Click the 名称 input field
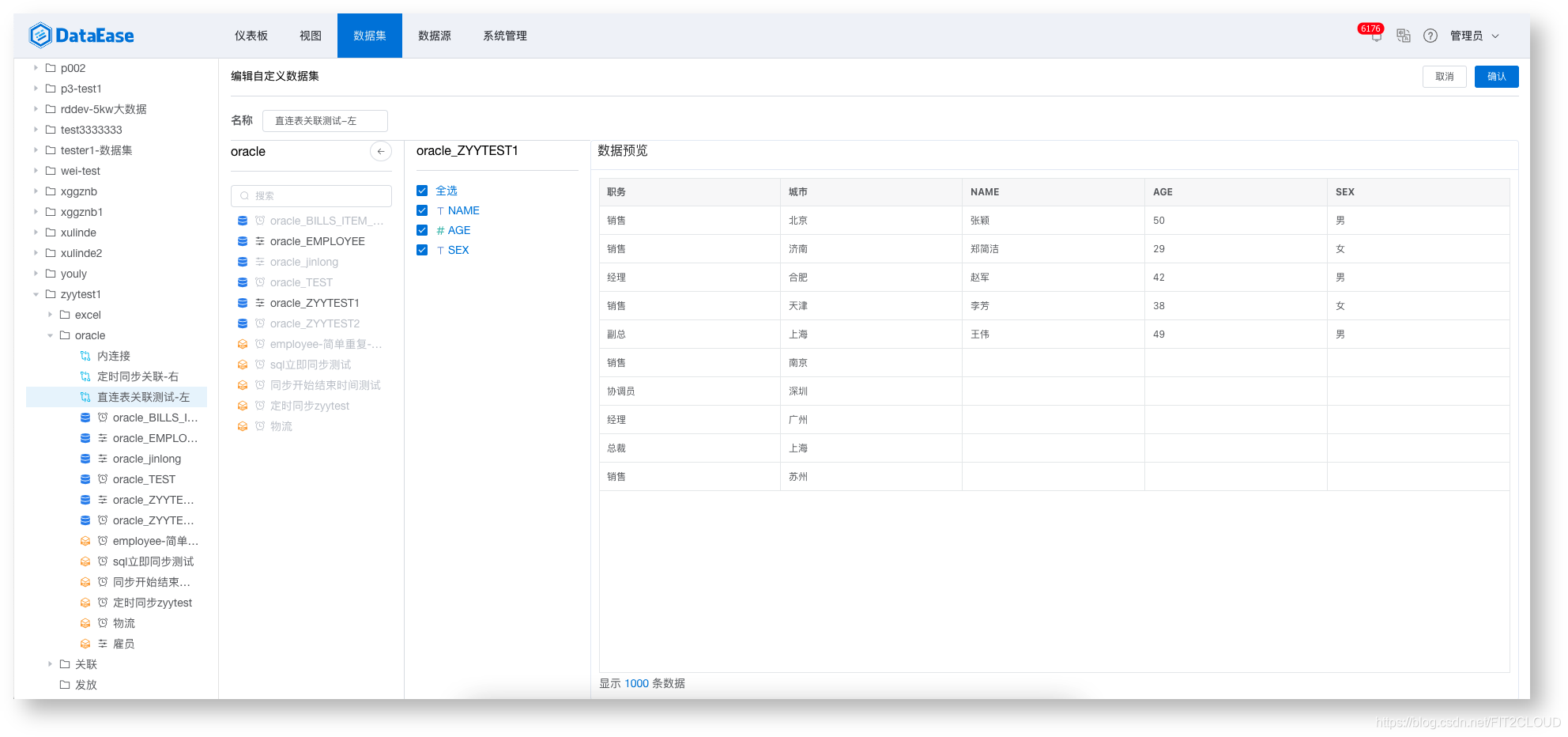Screen dimensions: 1568x737 pos(325,121)
